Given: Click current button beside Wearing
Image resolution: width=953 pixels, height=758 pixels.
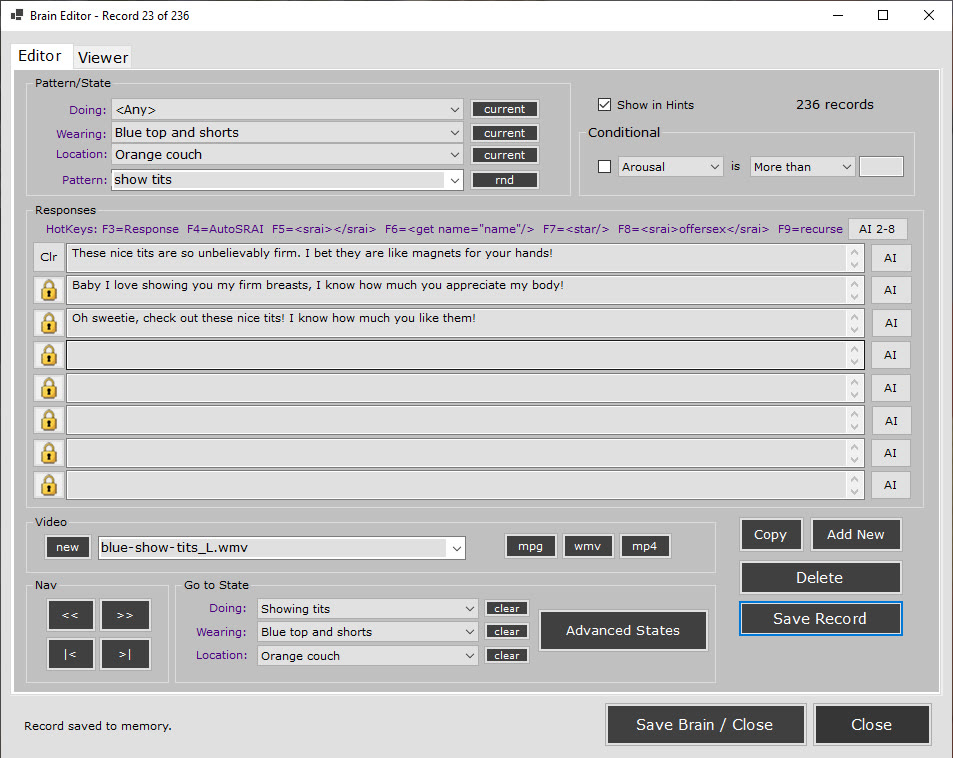Looking at the screenshot, I should coord(504,133).
